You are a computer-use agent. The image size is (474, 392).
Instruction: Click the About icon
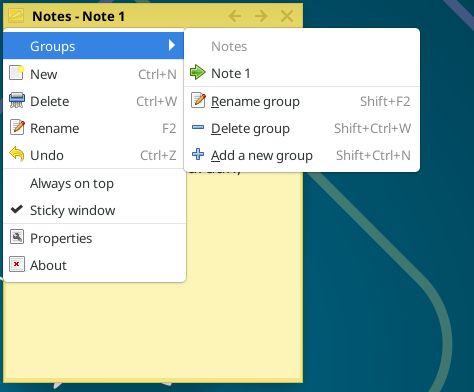tap(17, 264)
